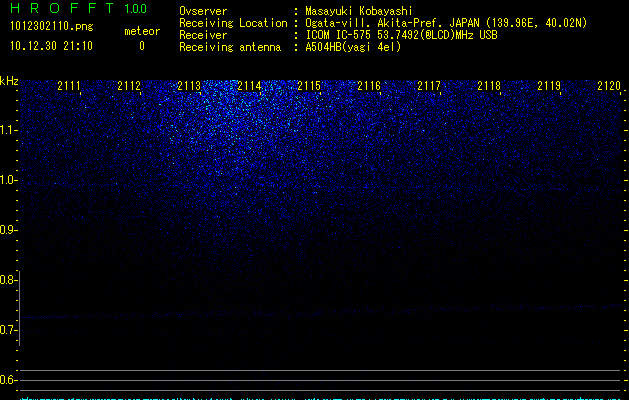Click the Ogata-vill. Akita-Pref. JAPAN location text
Image resolution: width=629 pixels, height=400 pixels.
point(446,23)
